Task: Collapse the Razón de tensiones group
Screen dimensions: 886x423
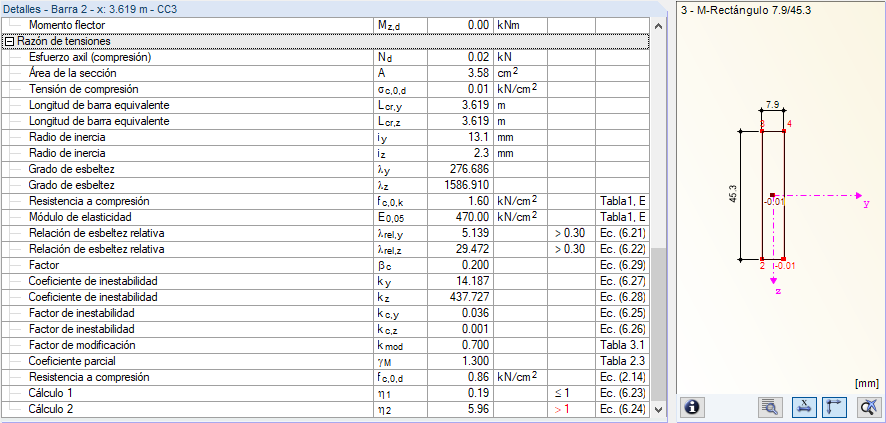Action: 10,41
